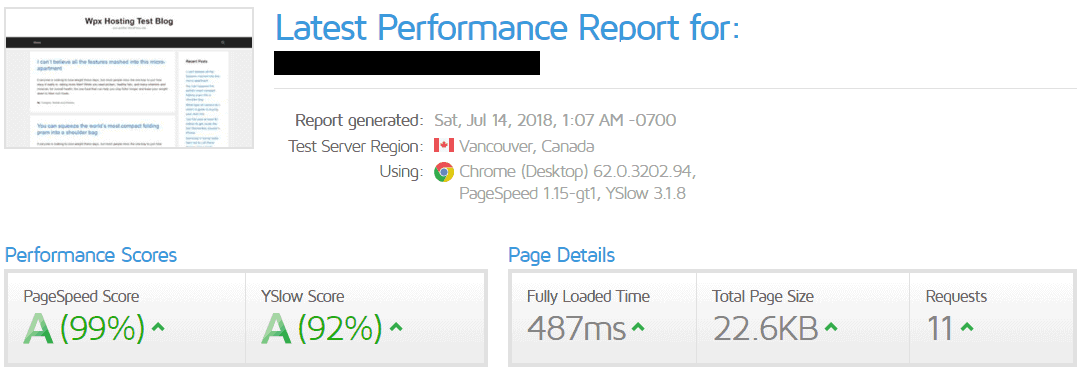Image resolution: width=1081 pixels, height=372 pixels.
Task: Click the YSlow A grade letter
Action: pos(276,328)
